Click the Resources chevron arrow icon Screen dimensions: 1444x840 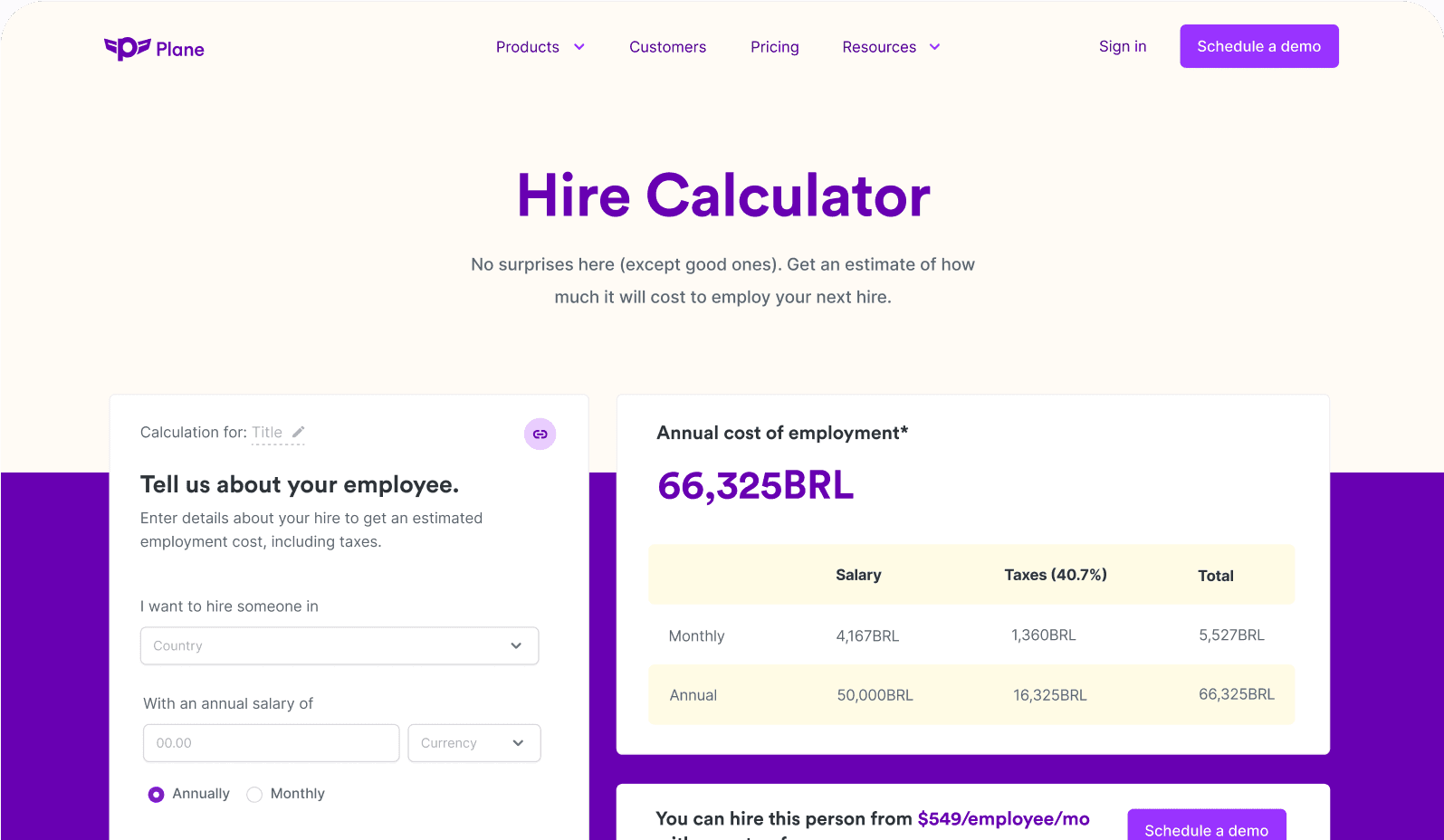click(x=935, y=47)
